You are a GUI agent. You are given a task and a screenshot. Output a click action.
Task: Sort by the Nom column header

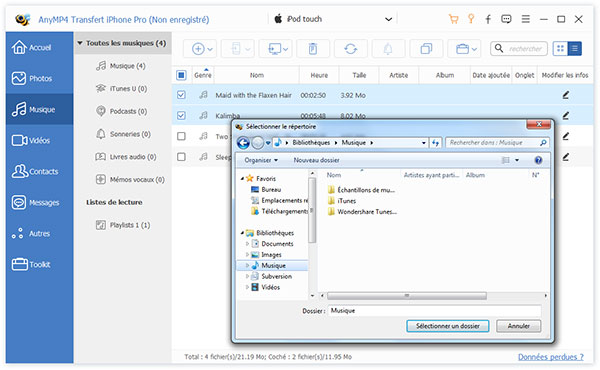[256, 75]
